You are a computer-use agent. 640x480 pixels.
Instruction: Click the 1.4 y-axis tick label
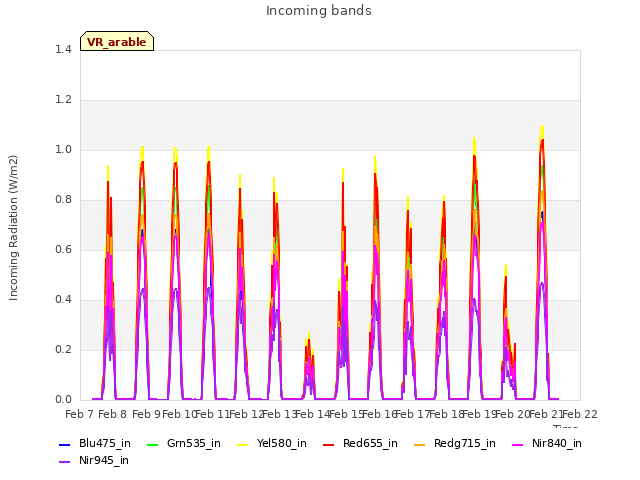pyautogui.click(x=63, y=49)
